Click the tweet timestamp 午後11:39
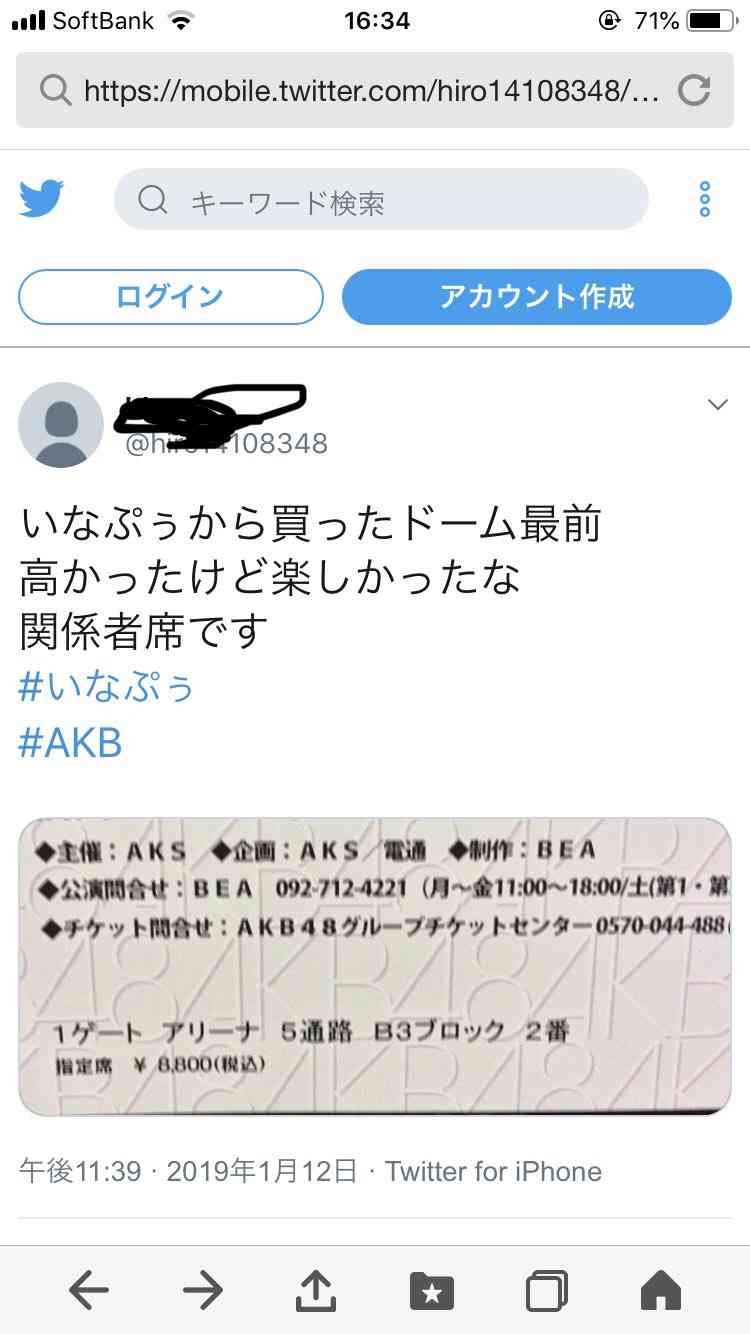The width and height of the screenshot is (750, 1334). pos(80,1171)
